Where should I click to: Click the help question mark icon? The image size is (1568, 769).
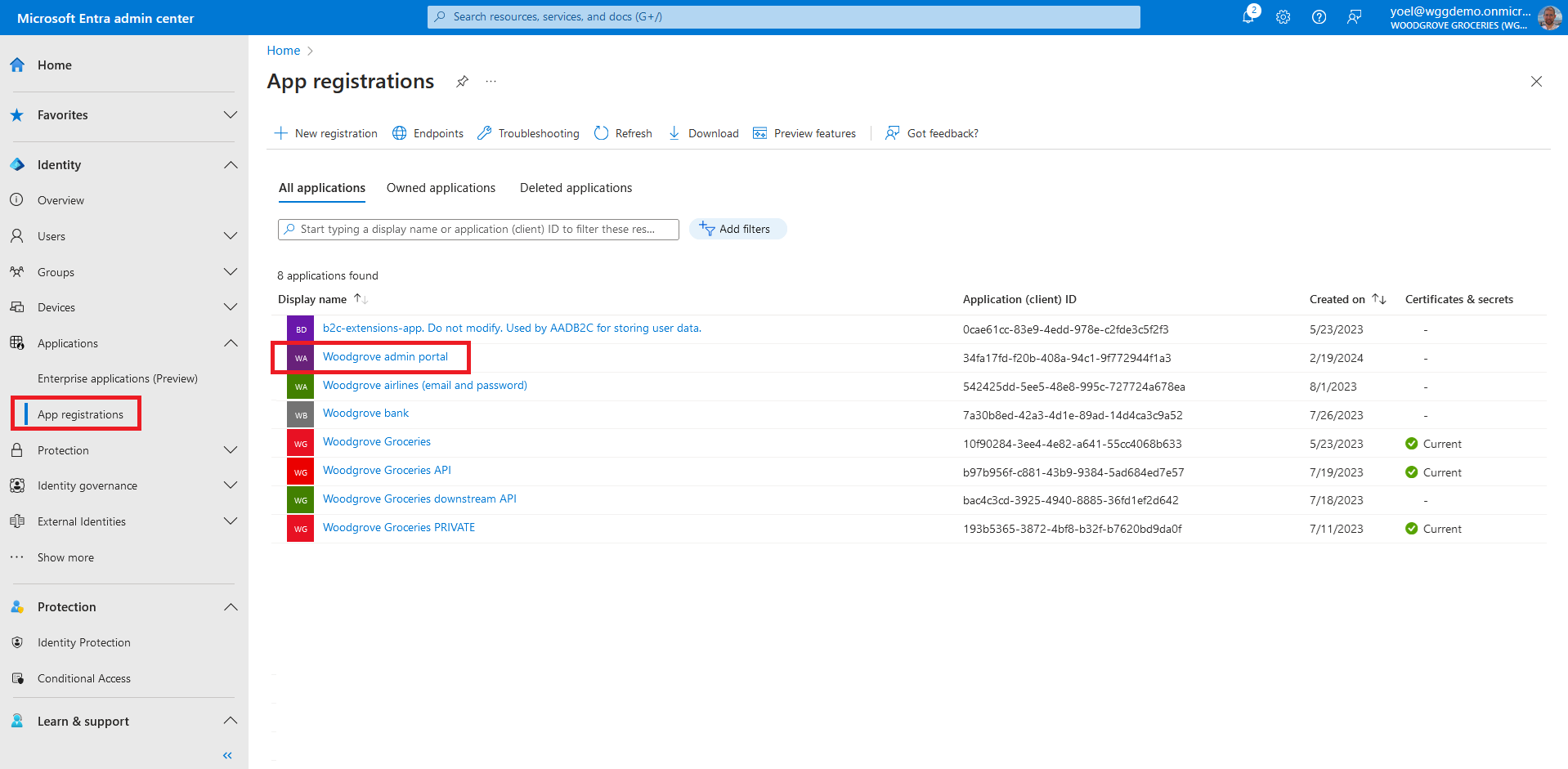[x=1319, y=17]
